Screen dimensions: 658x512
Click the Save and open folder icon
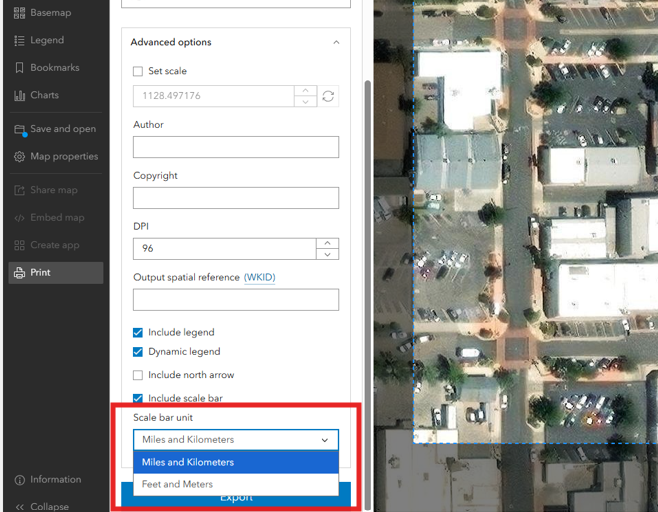tap(20, 129)
